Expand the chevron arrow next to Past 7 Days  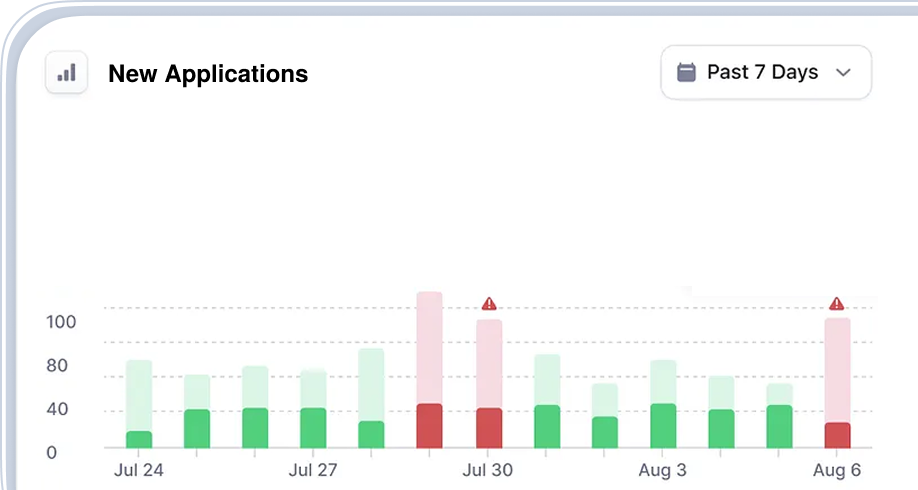pos(843,73)
